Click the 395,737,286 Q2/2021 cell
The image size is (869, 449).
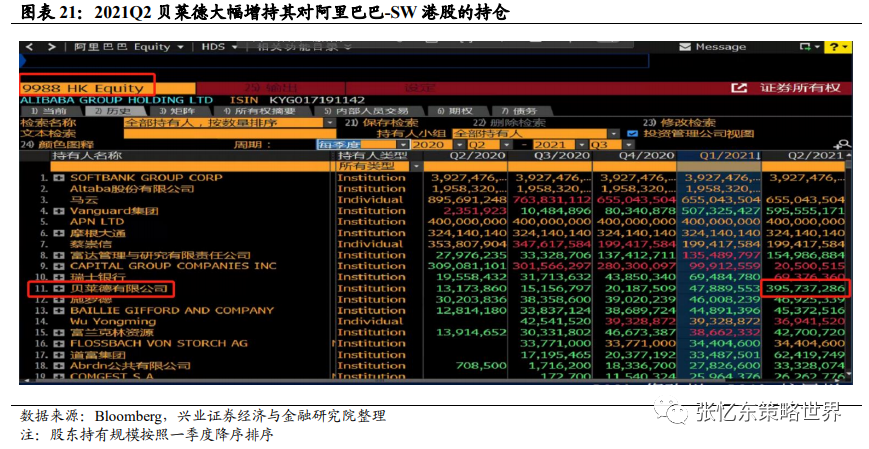tap(805, 289)
